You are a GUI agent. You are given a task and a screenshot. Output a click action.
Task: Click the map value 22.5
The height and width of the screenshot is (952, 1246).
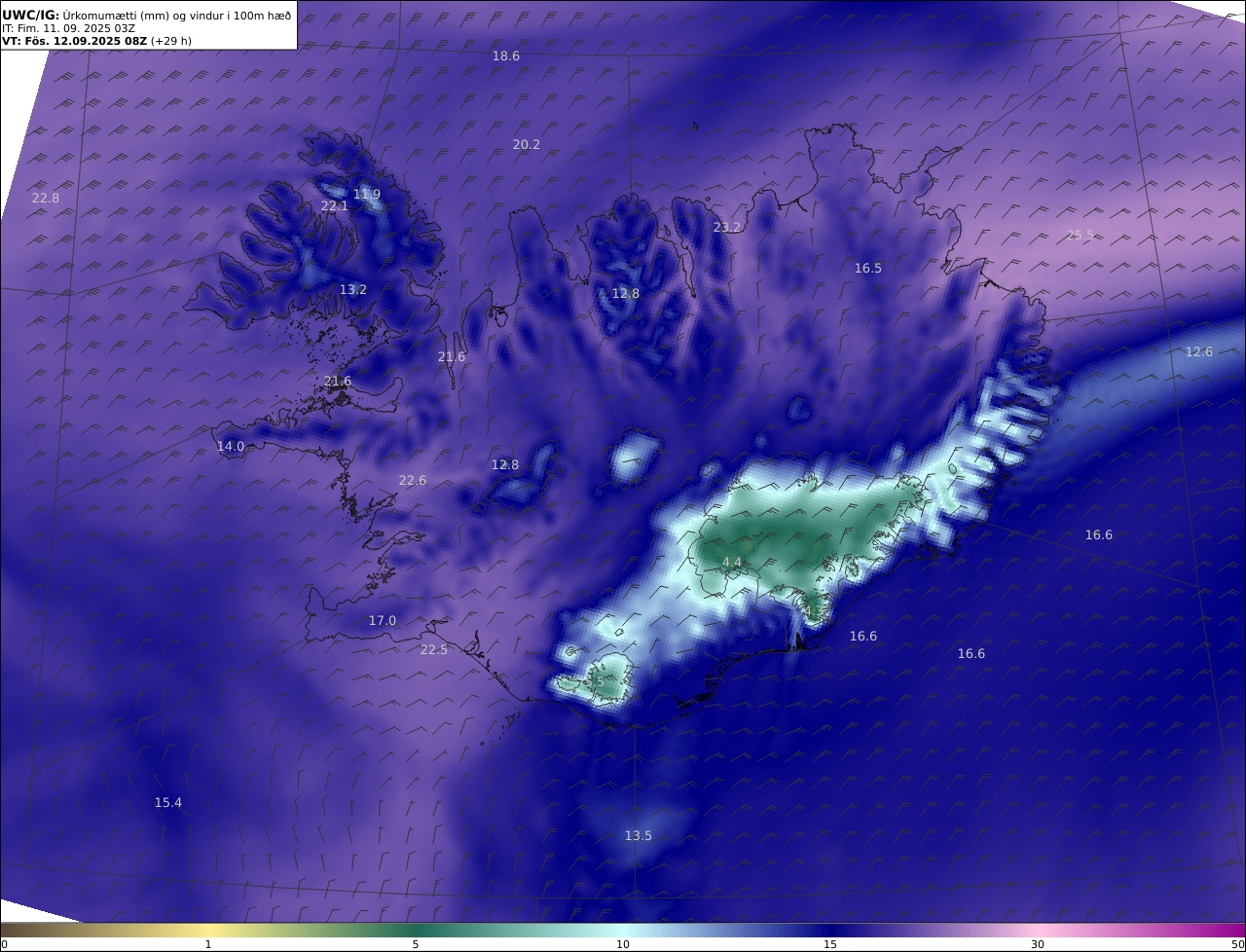(433, 650)
